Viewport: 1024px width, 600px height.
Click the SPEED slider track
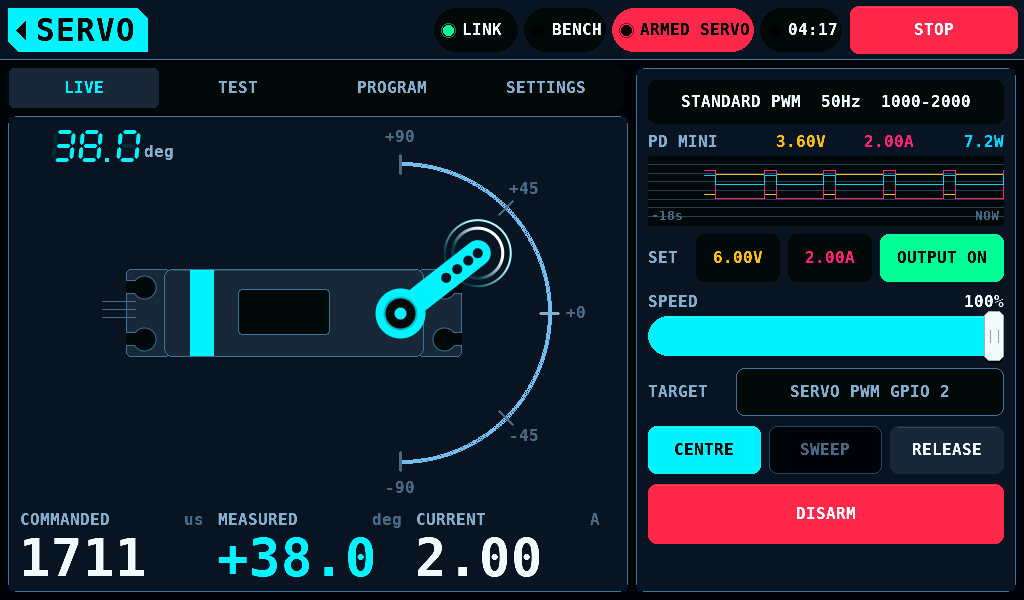[825, 336]
